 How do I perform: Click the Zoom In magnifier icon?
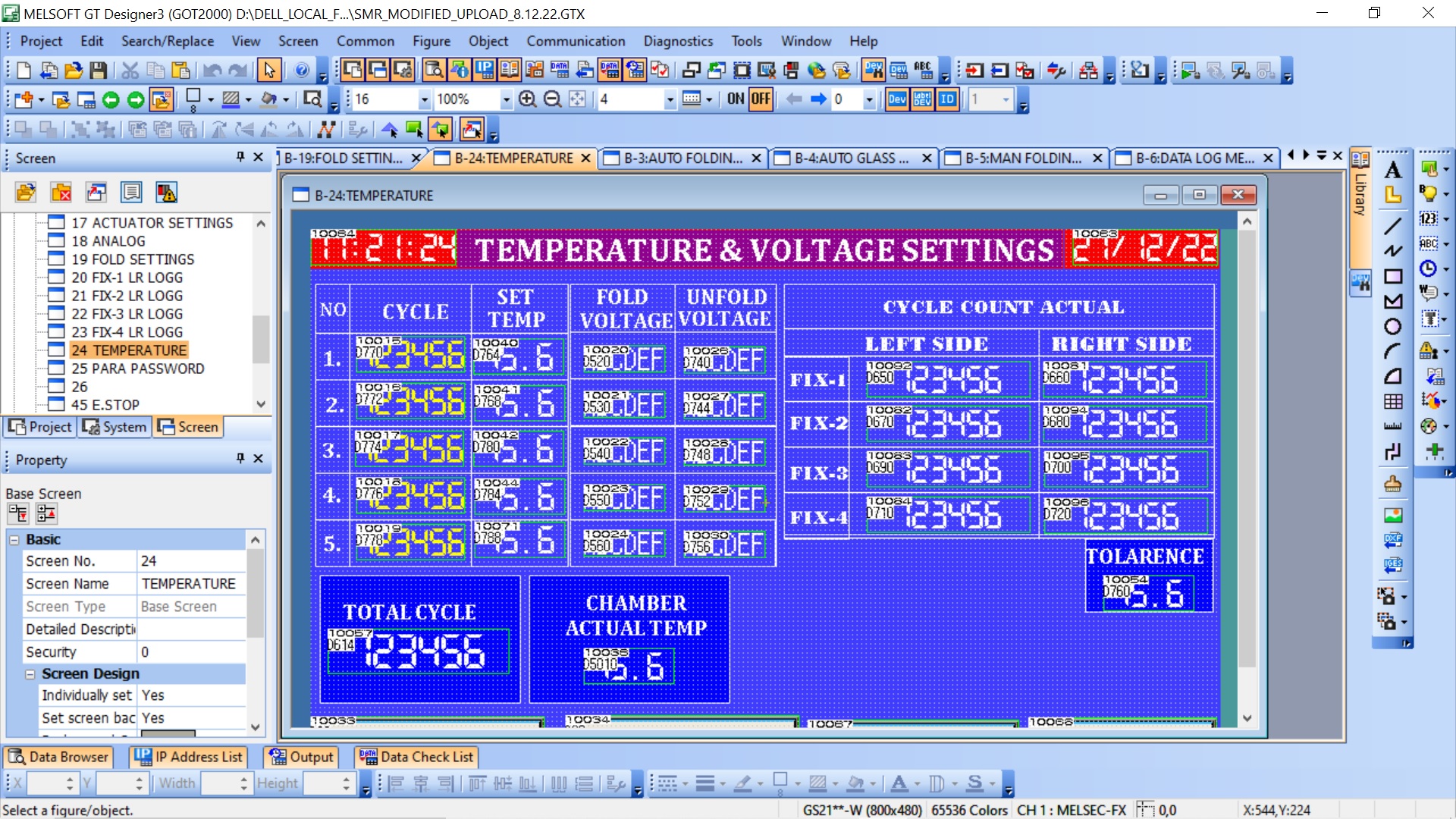pos(528,99)
